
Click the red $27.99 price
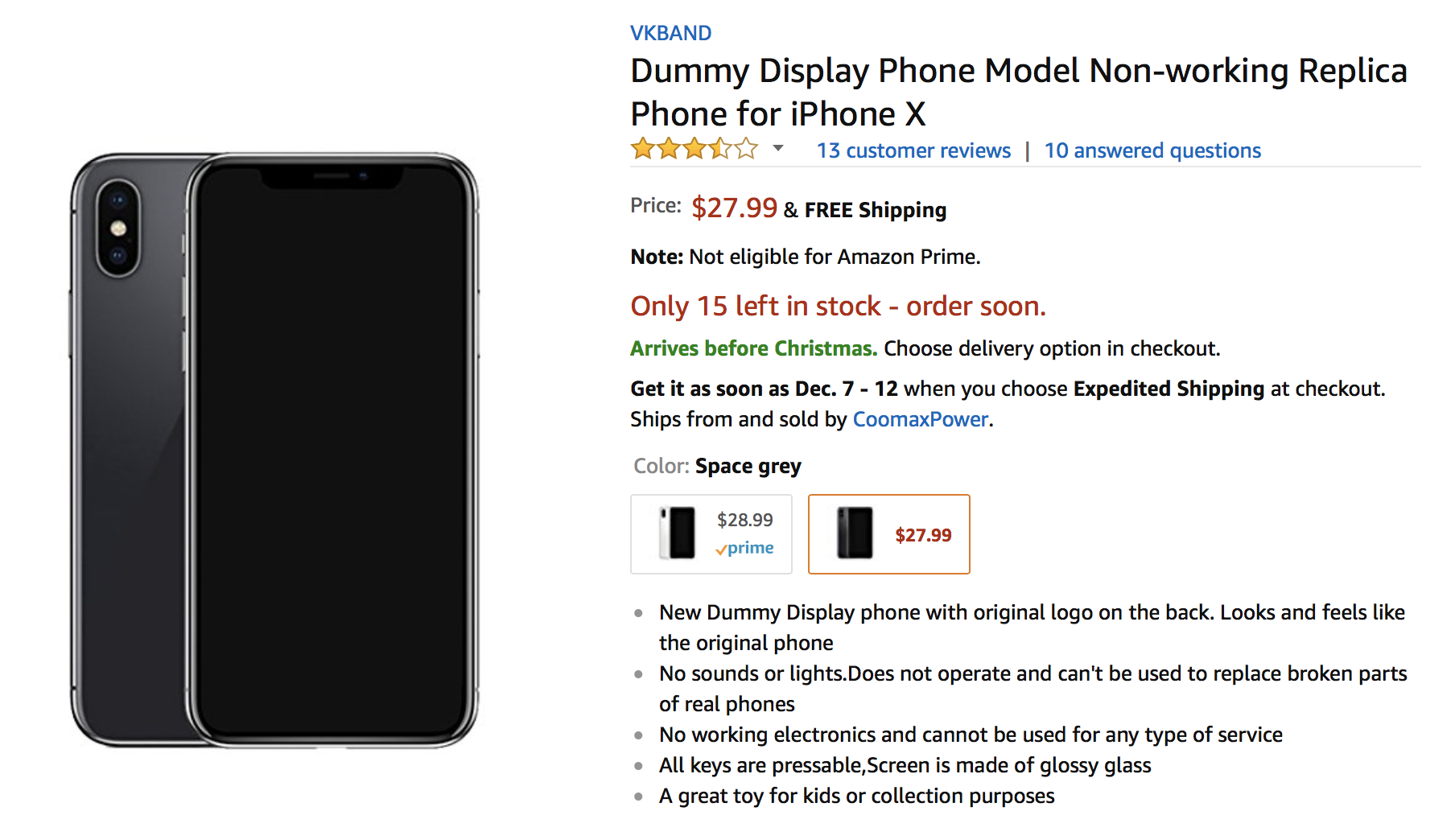(734, 208)
